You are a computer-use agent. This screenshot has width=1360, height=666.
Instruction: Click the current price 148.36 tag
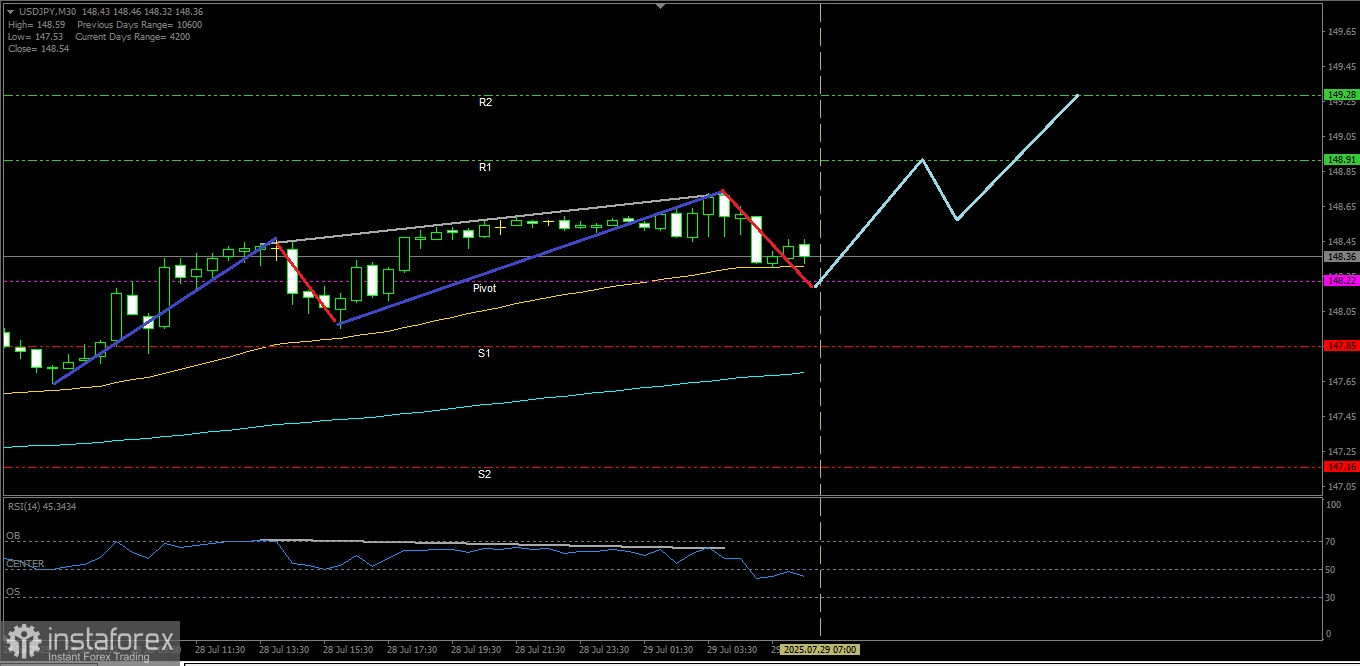point(1341,256)
